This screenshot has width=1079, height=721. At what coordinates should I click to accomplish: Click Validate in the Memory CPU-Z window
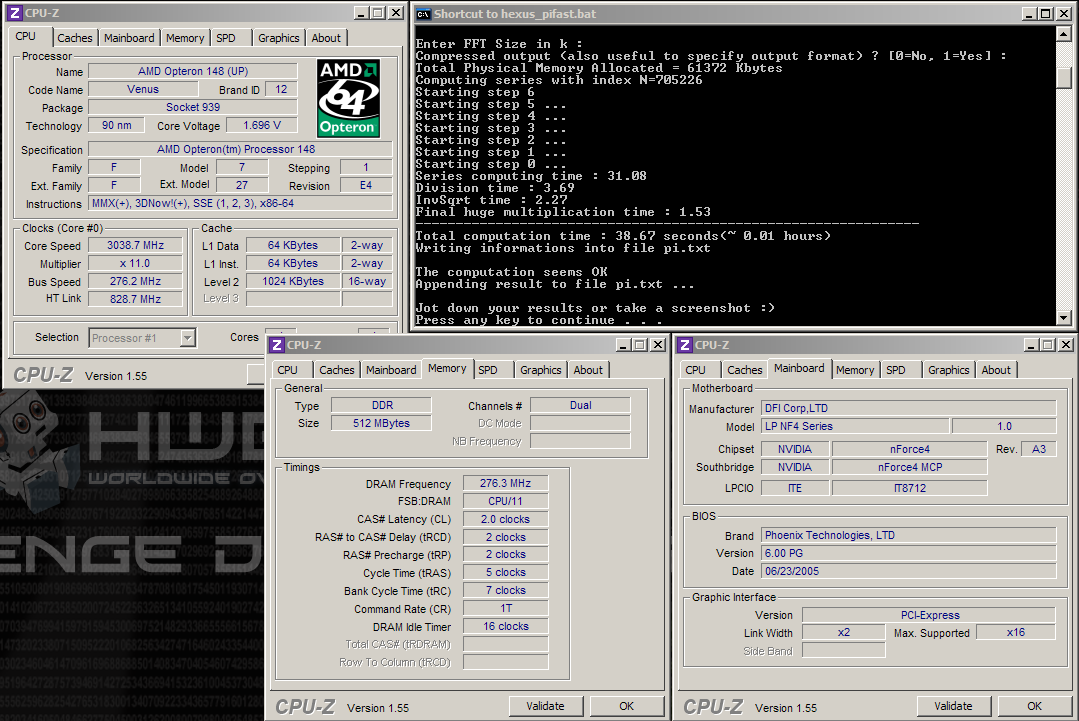click(546, 706)
